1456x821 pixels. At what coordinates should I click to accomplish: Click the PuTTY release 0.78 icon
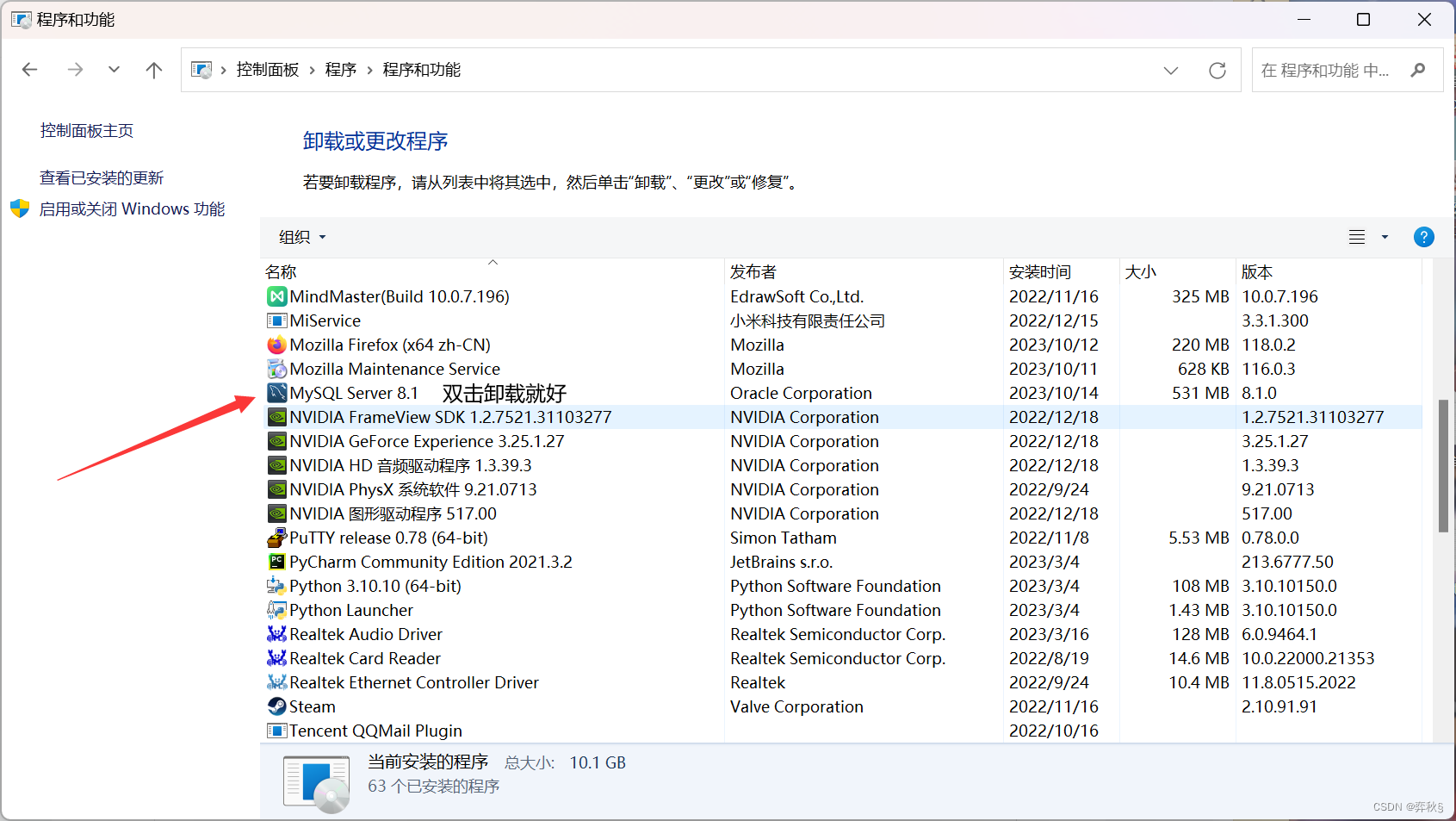[x=276, y=538]
